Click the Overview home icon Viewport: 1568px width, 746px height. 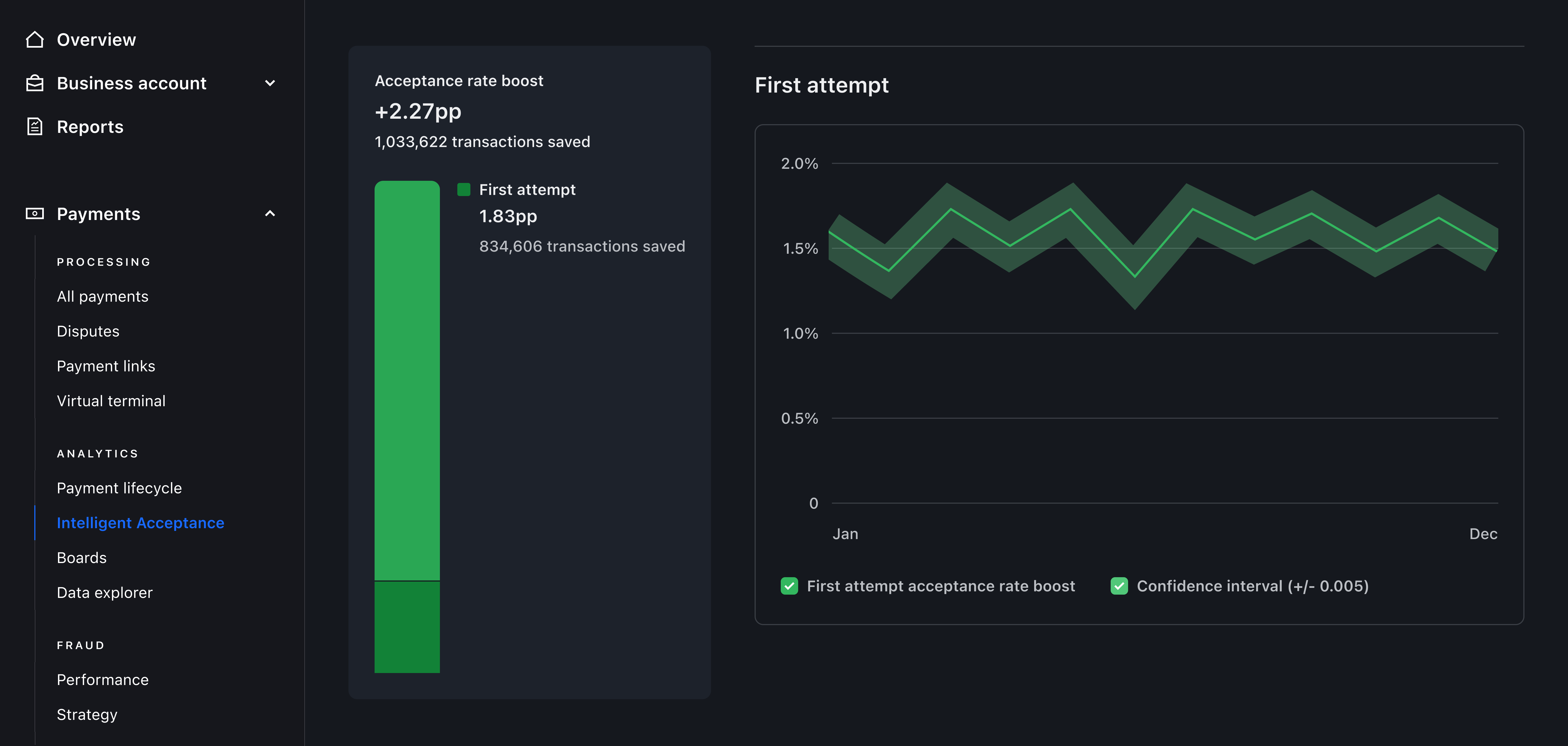click(x=35, y=39)
